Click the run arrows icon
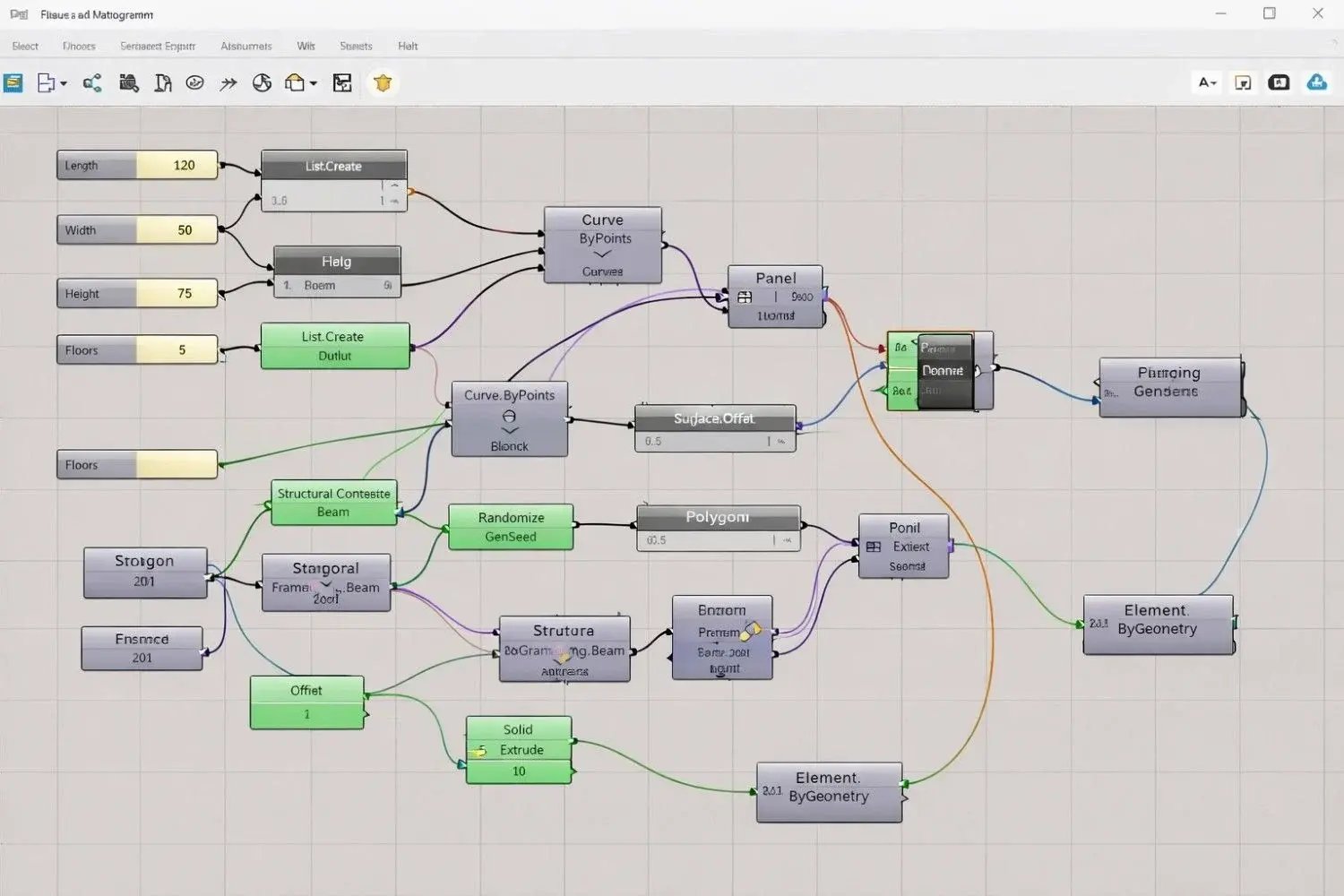The image size is (1344, 896). [x=229, y=82]
